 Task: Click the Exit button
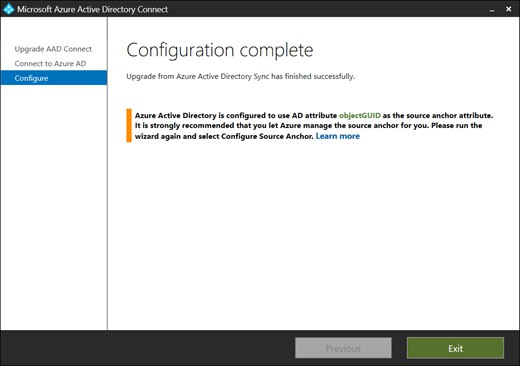point(455,348)
